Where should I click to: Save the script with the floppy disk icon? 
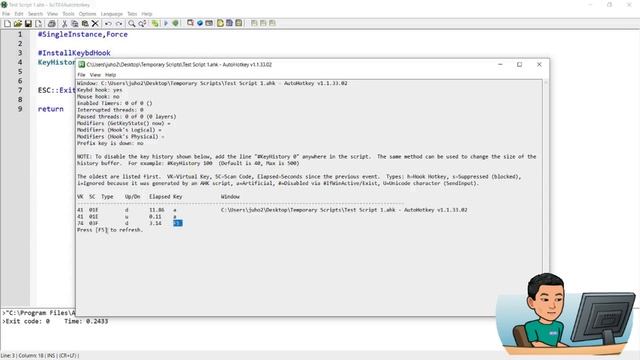click(28, 24)
